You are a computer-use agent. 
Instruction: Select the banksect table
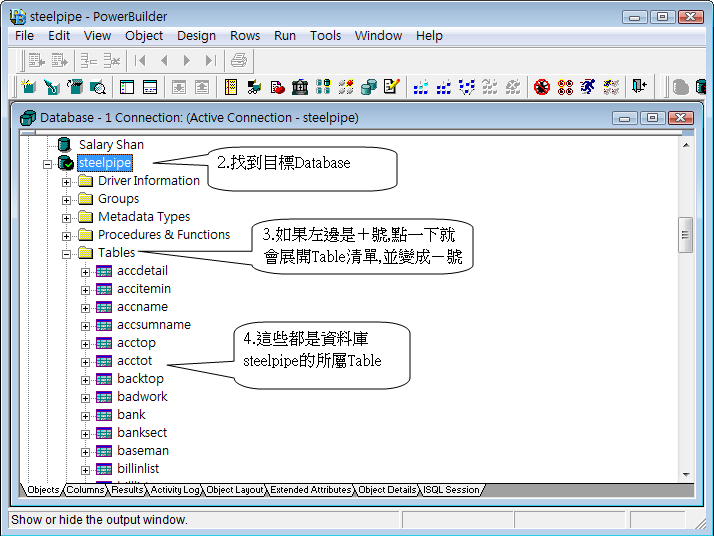[142, 433]
